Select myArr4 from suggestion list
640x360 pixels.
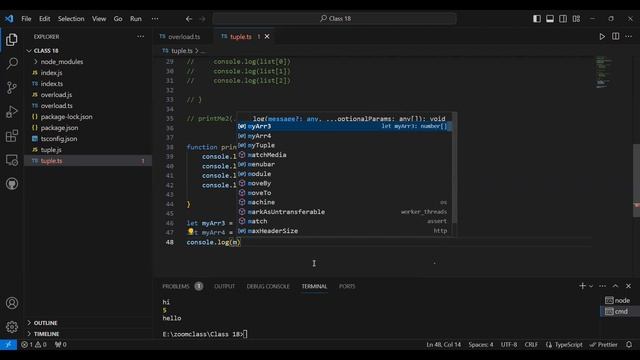point(345,136)
